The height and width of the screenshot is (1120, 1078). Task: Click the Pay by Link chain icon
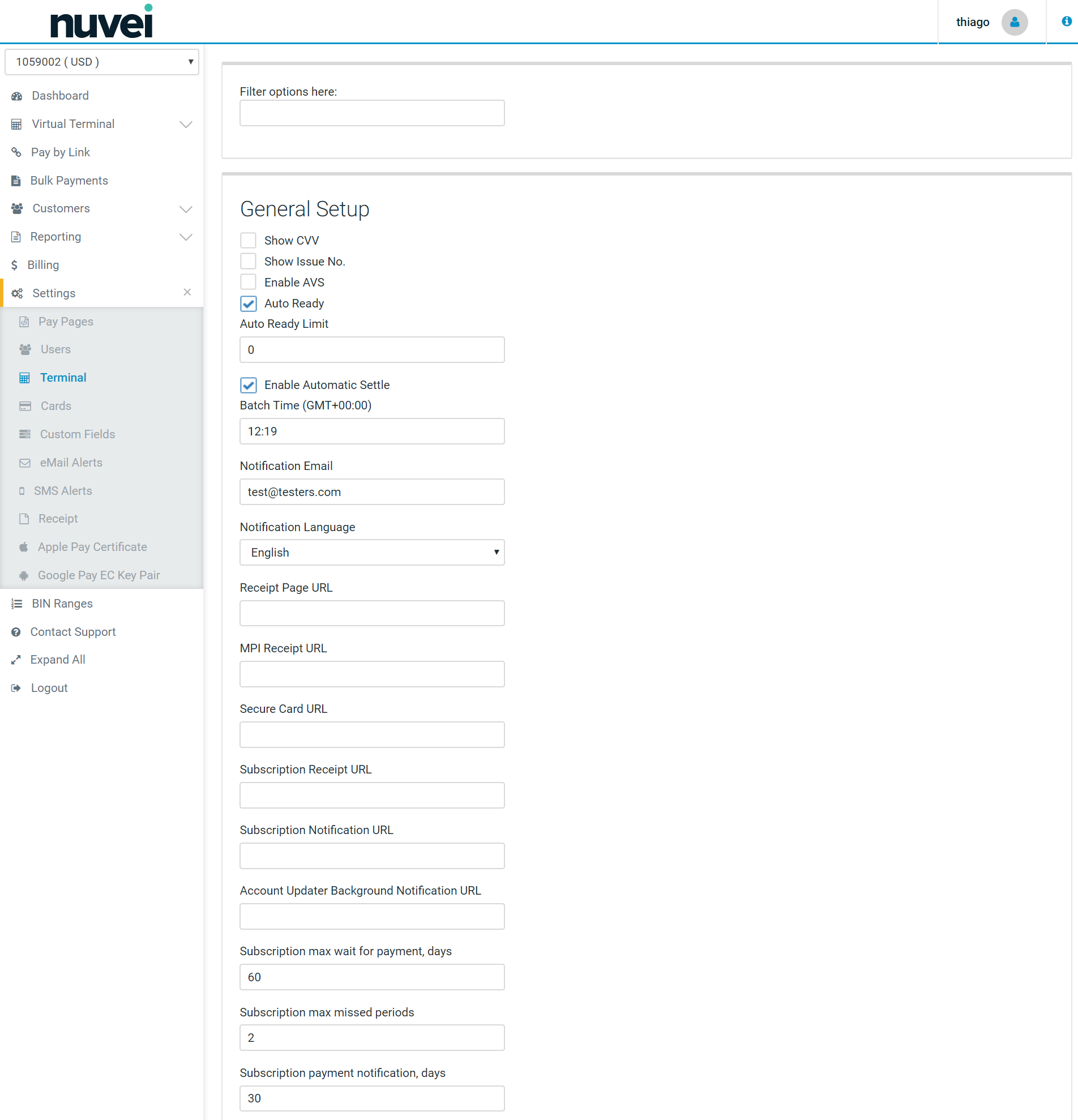click(x=16, y=152)
